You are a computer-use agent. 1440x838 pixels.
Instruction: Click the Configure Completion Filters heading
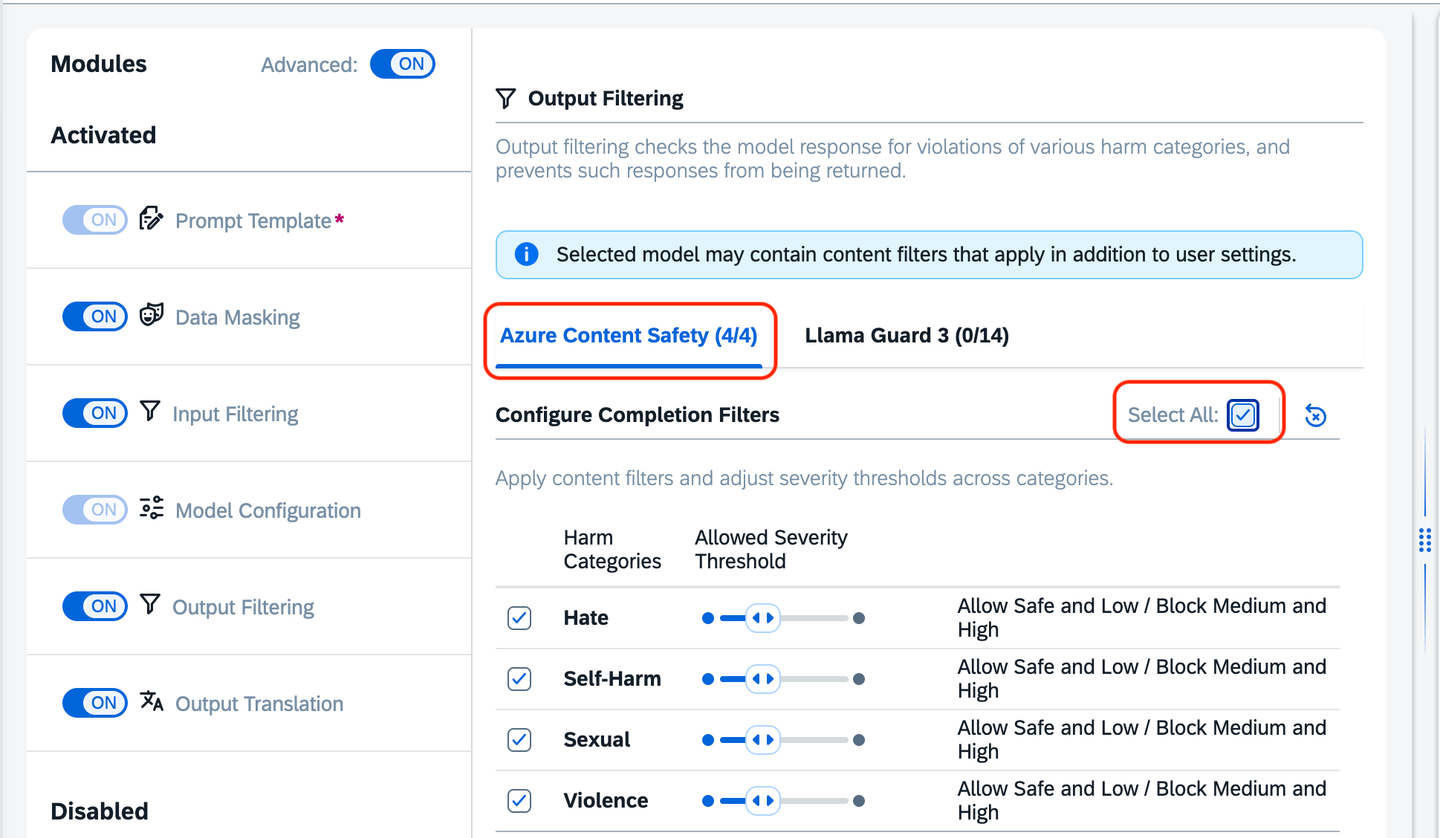pyautogui.click(x=638, y=414)
